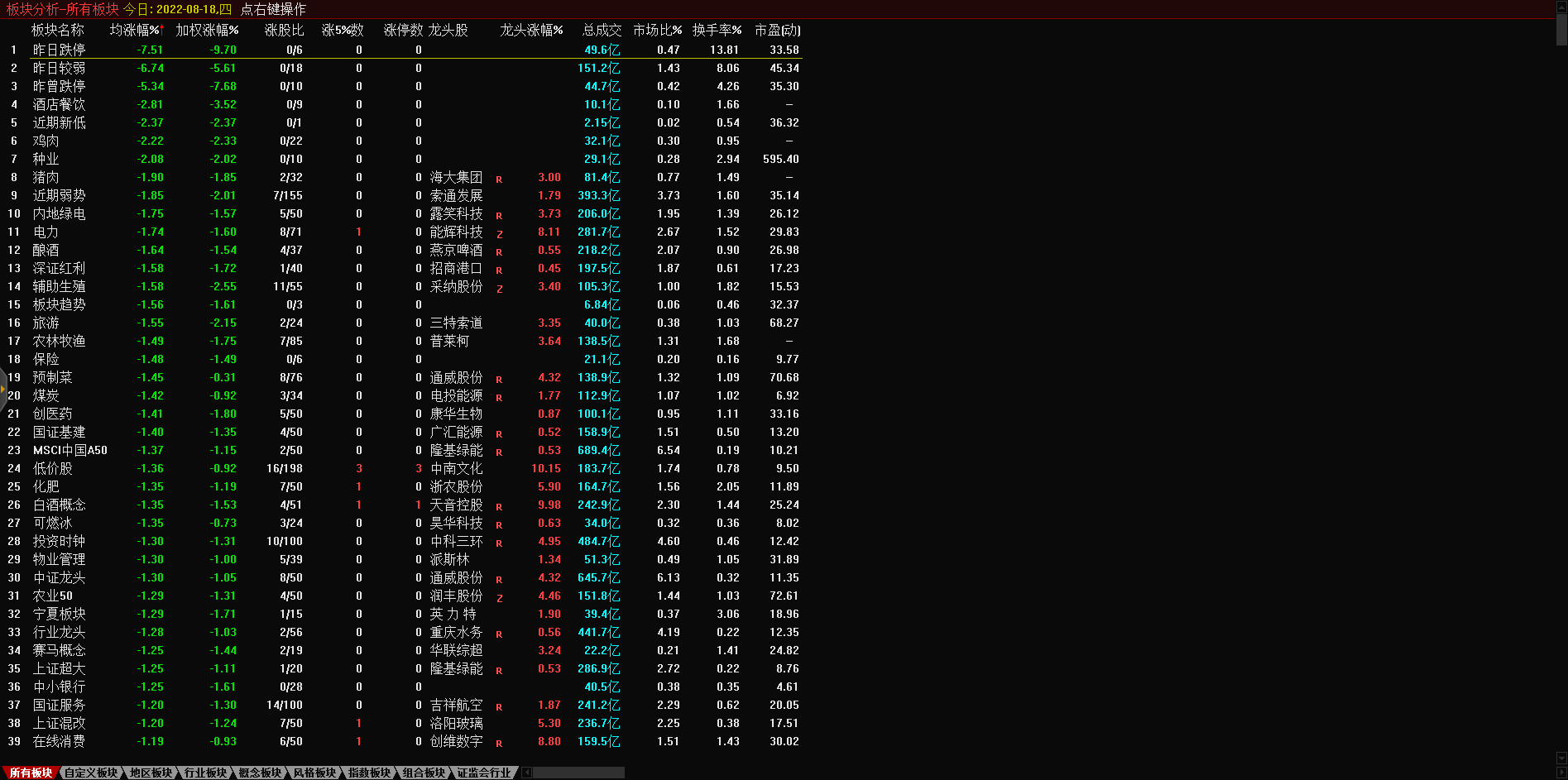Sort by the 总成交 column header
1568x780 pixels.
coord(601,30)
